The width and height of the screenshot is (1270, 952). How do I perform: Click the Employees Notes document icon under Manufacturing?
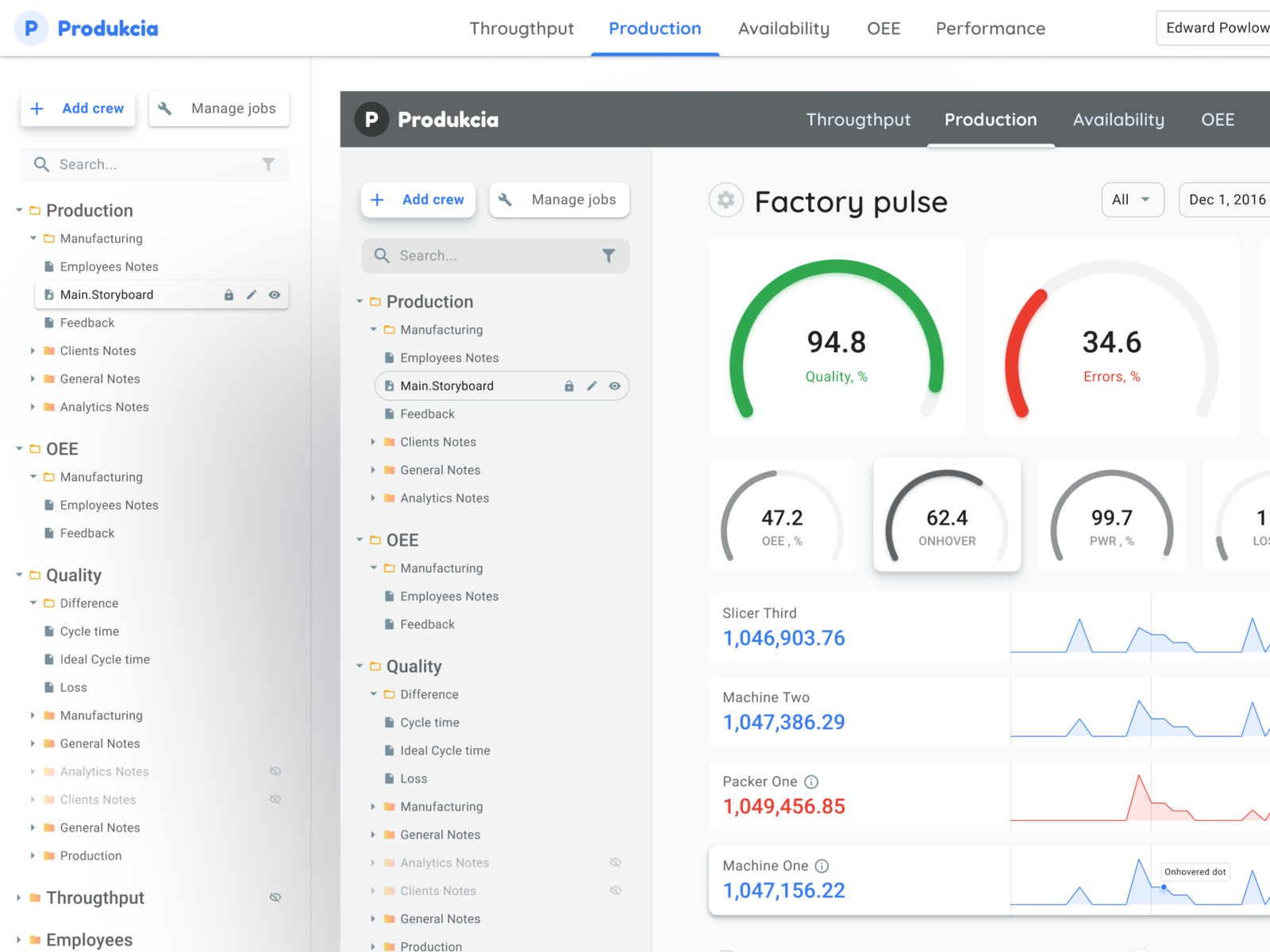[48, 267]
